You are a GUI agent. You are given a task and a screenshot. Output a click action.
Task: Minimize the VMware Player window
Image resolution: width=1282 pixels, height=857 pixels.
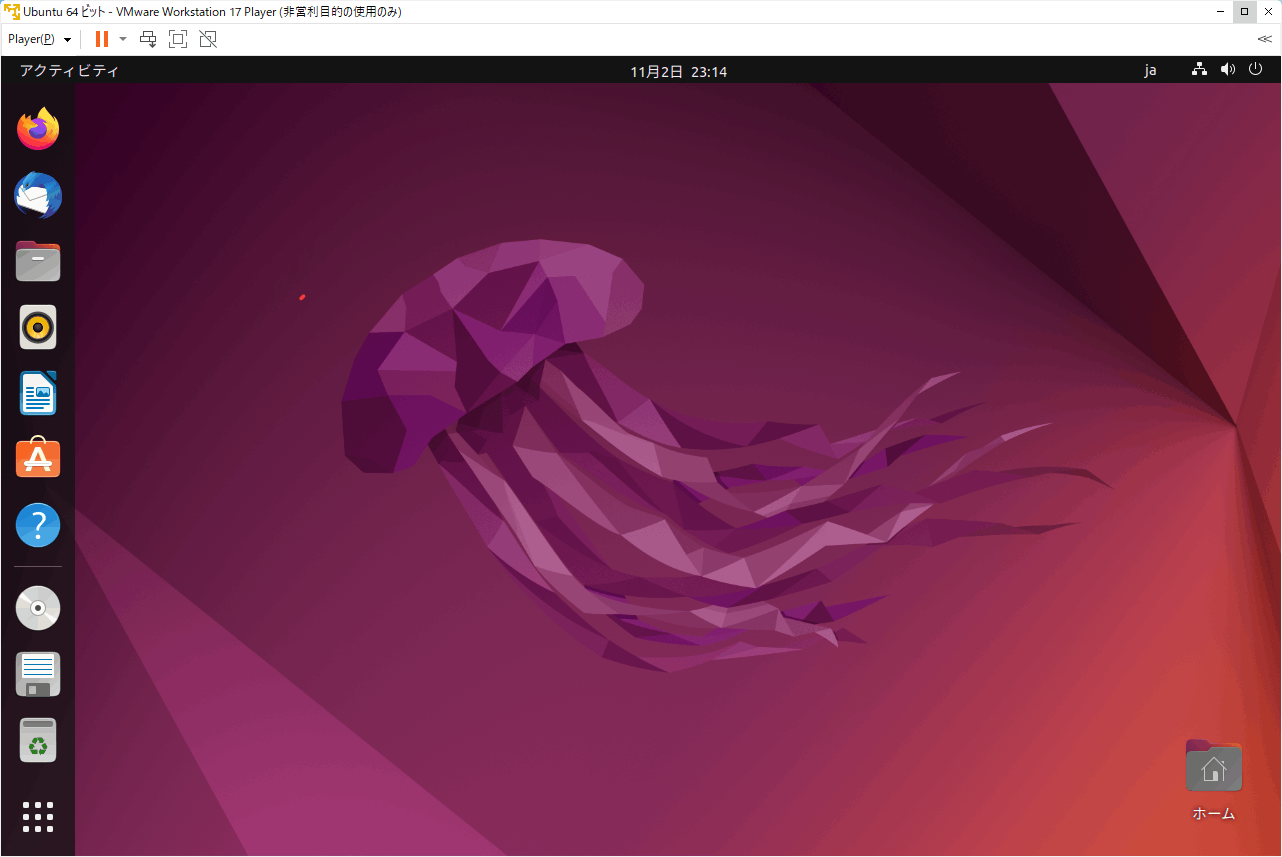click(1220, 12)
